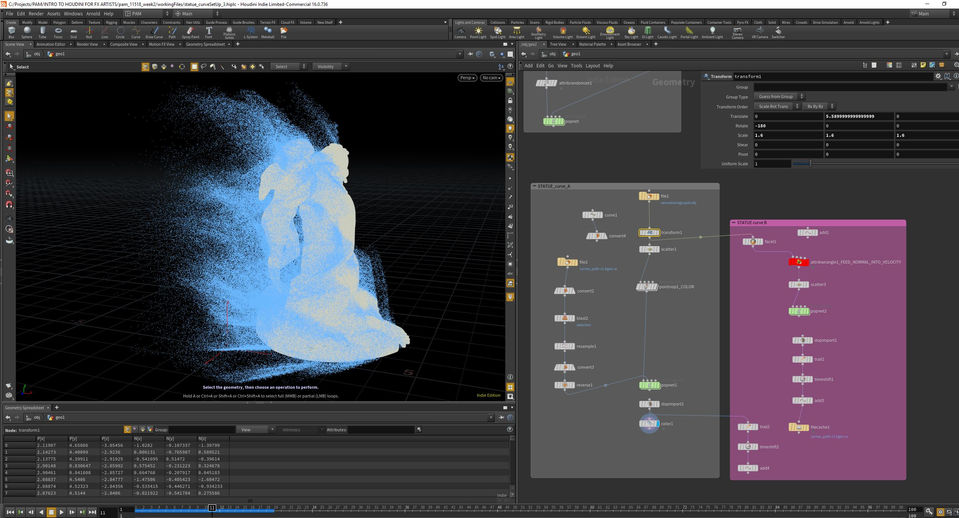Switch to the Material Palette tab

point(592,44)
